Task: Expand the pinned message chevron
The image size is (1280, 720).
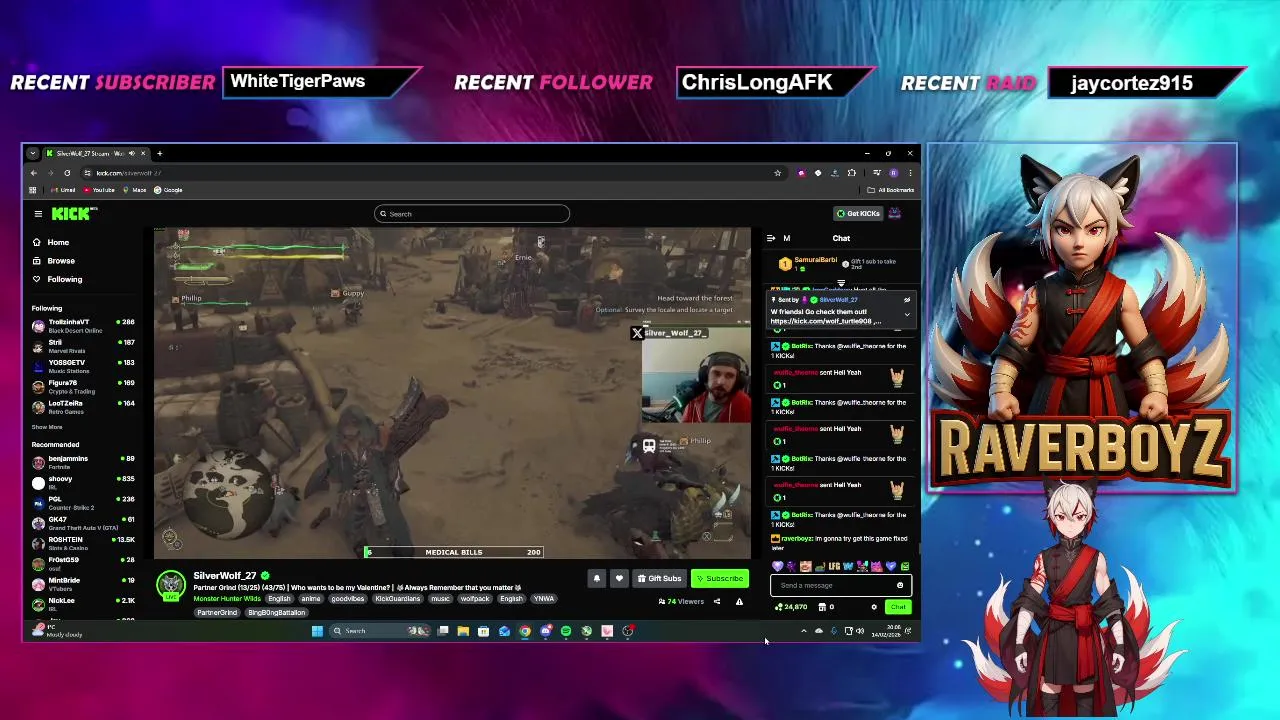Action: point(907,315)
